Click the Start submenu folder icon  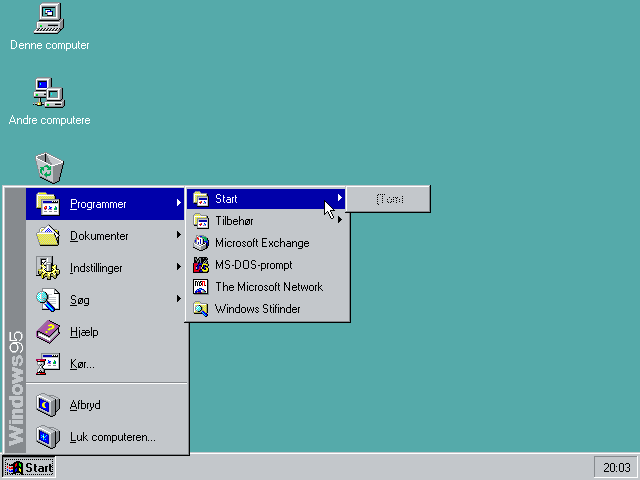coord(200,199)
